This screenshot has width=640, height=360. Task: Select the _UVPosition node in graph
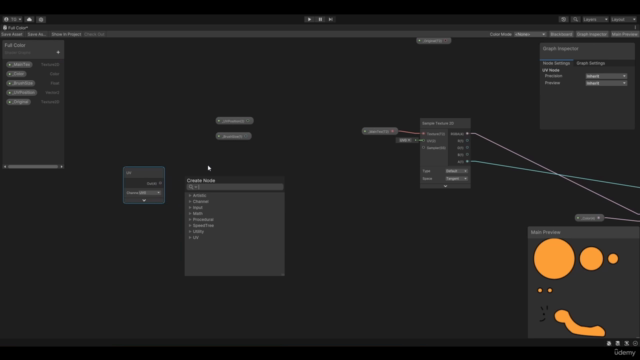[234, 121]
